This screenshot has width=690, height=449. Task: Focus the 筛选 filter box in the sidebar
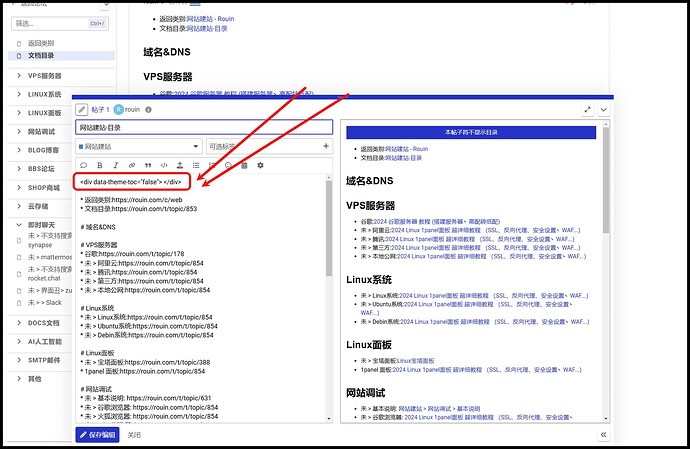(x=60, y=23)
